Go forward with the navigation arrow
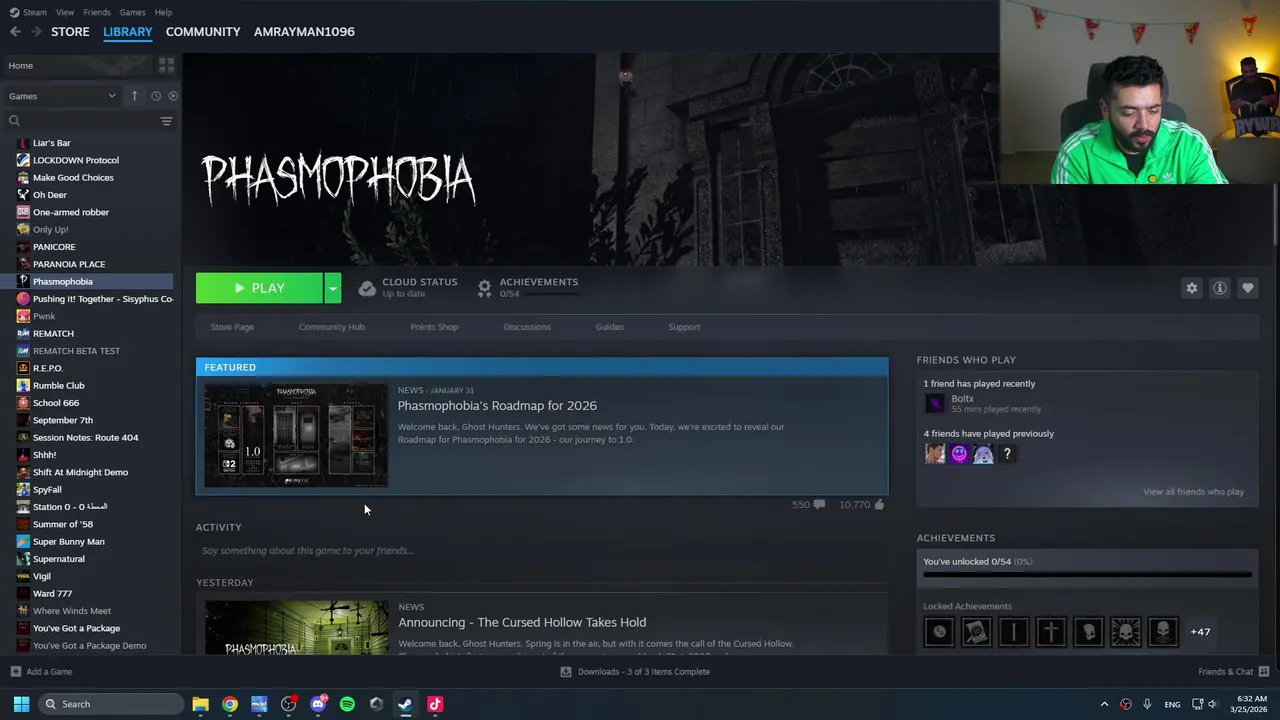 tap(37, 32)
